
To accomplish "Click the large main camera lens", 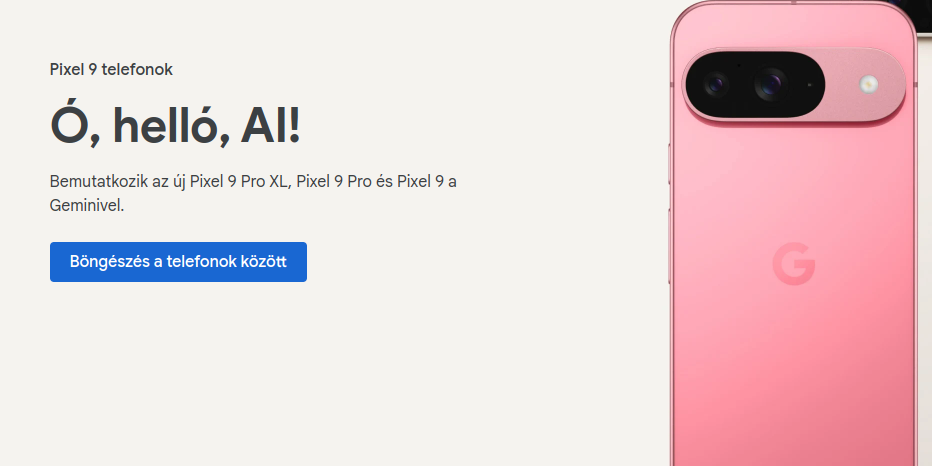I will pos(771,84).
